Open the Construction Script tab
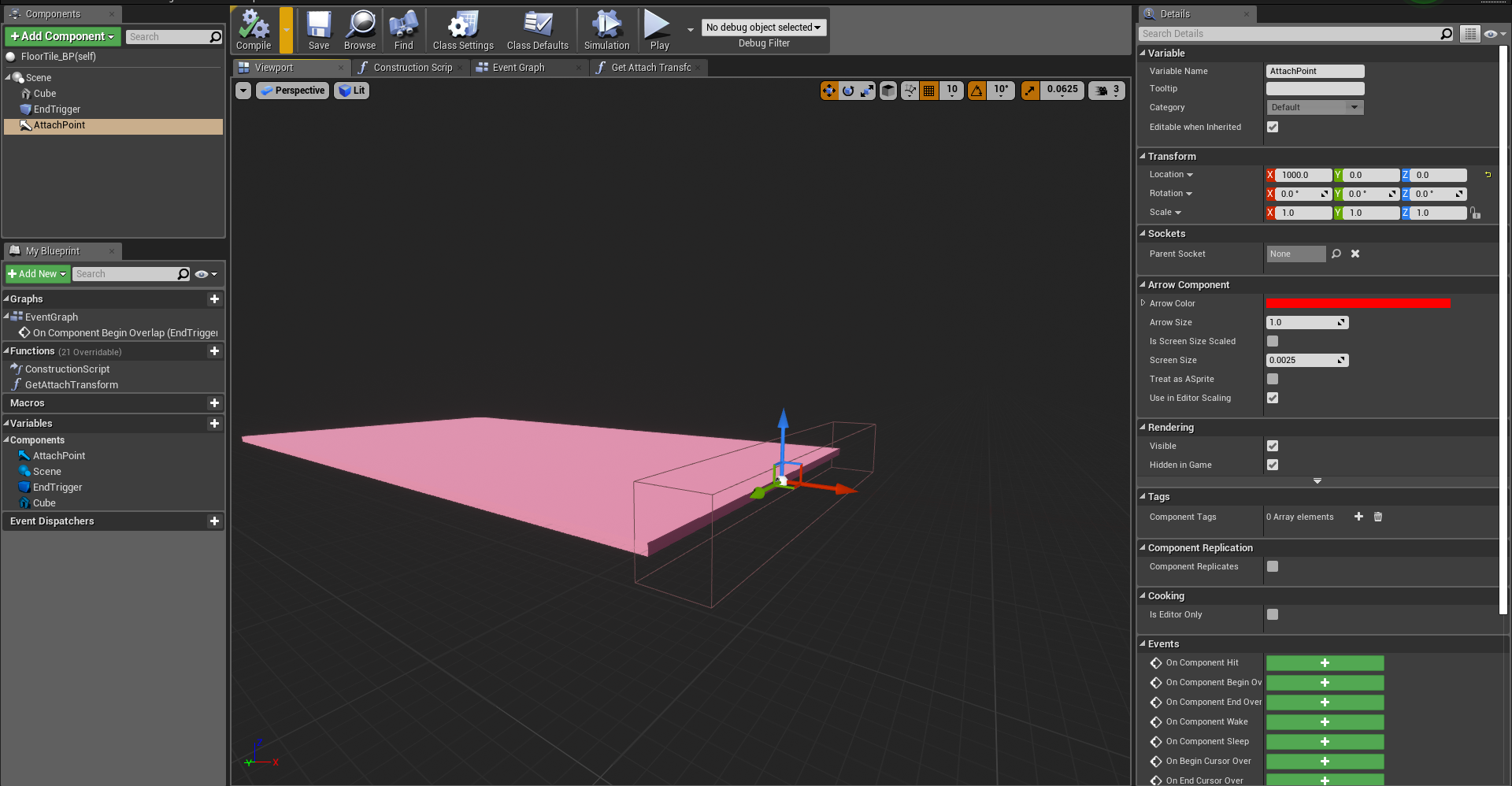1512x786 pixels. click(x=412, y=68)
